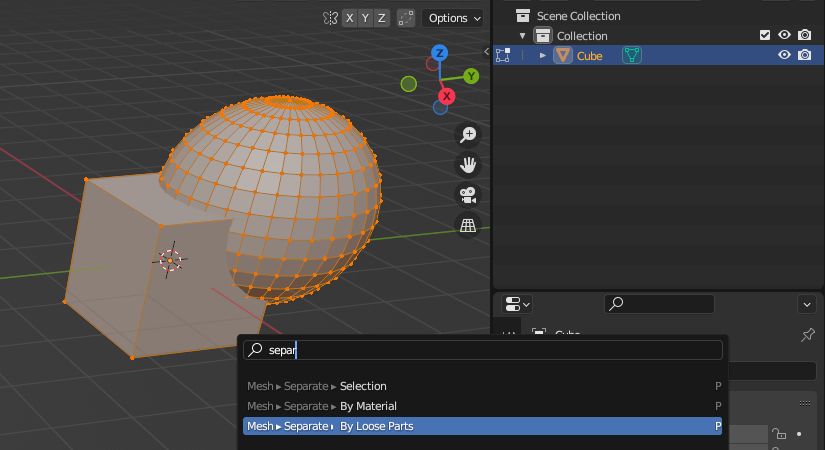The height and width of the screenshot is (450, 825).
Task: Toggle the property lock icon
Action: (x=779, y=434)
